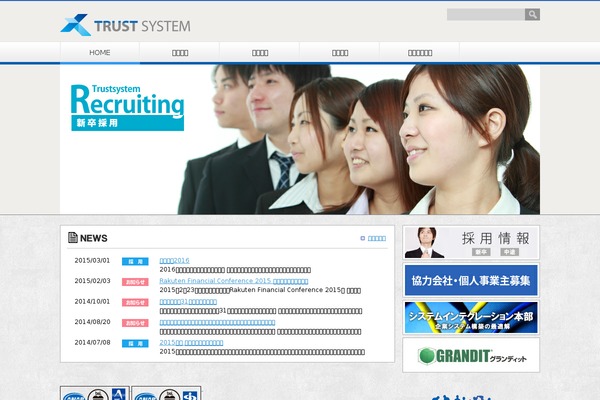This screenshot has width=600, height=400.
Task: Click the GRANDIT logo banner
Action: pyautogui.click(x=471, y=355)
